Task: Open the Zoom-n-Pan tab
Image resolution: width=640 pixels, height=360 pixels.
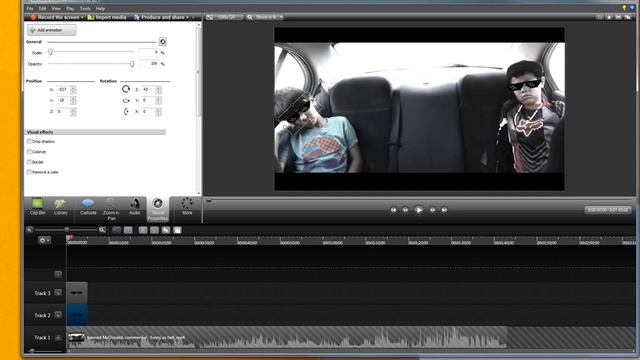Action: pos(111,209)
